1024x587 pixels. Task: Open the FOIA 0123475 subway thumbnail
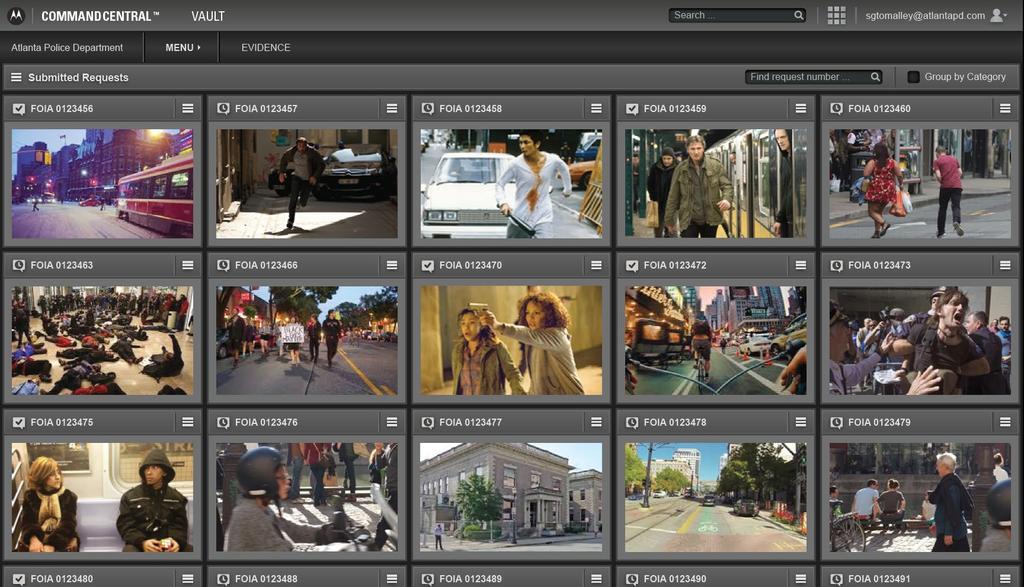coord(103,498)
